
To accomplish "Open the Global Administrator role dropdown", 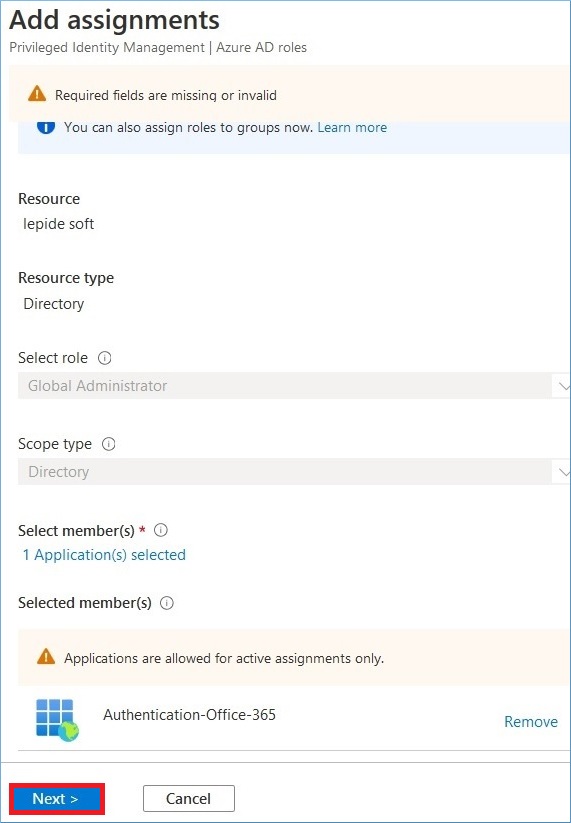I will click(x=294, y=386).
